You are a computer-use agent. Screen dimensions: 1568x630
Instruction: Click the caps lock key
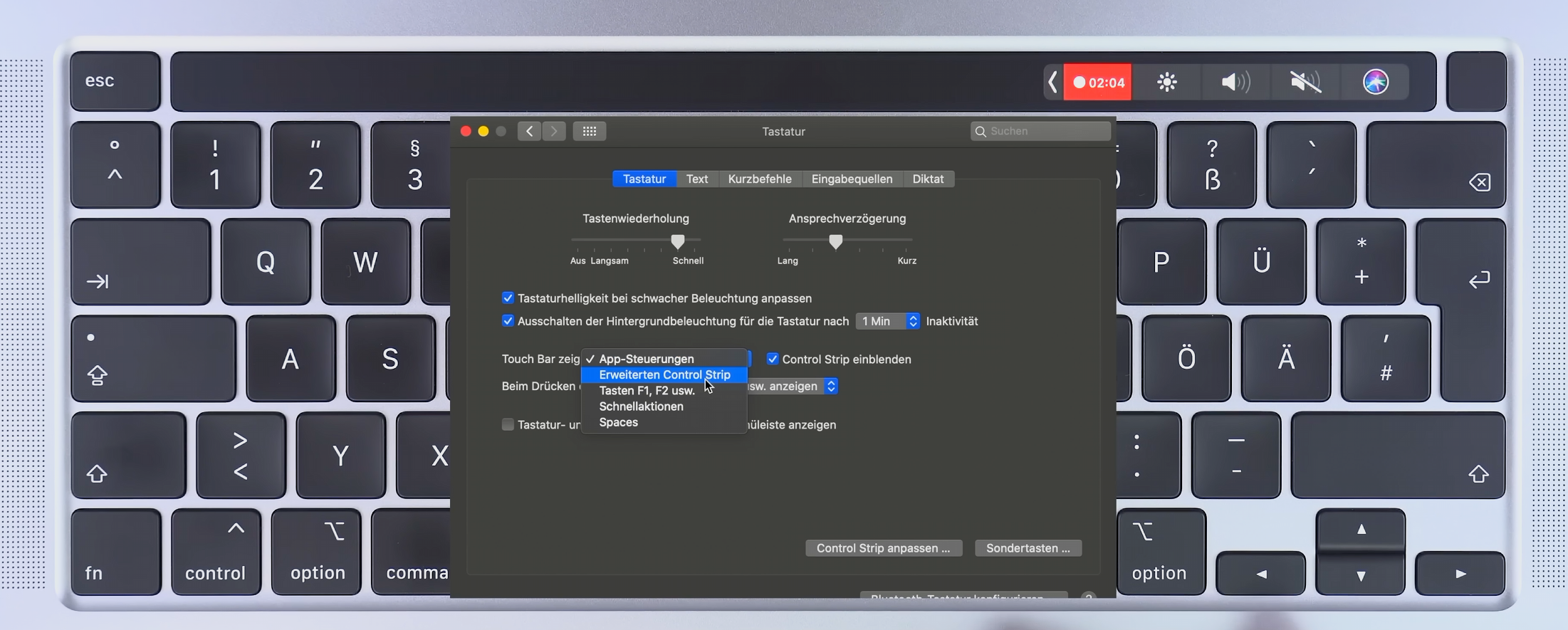pyautogui.click(x=153, y=358)
